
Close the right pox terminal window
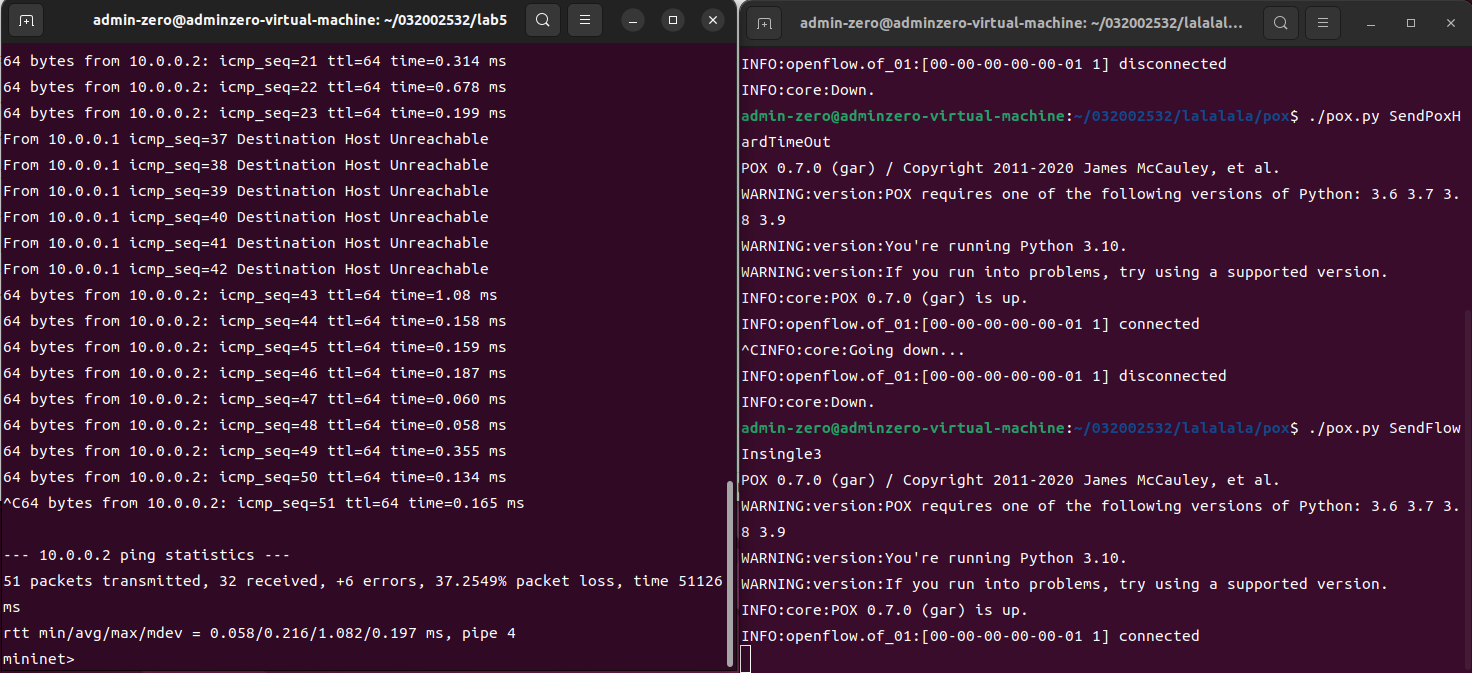pyautogui.click(x=1450, y=21)
